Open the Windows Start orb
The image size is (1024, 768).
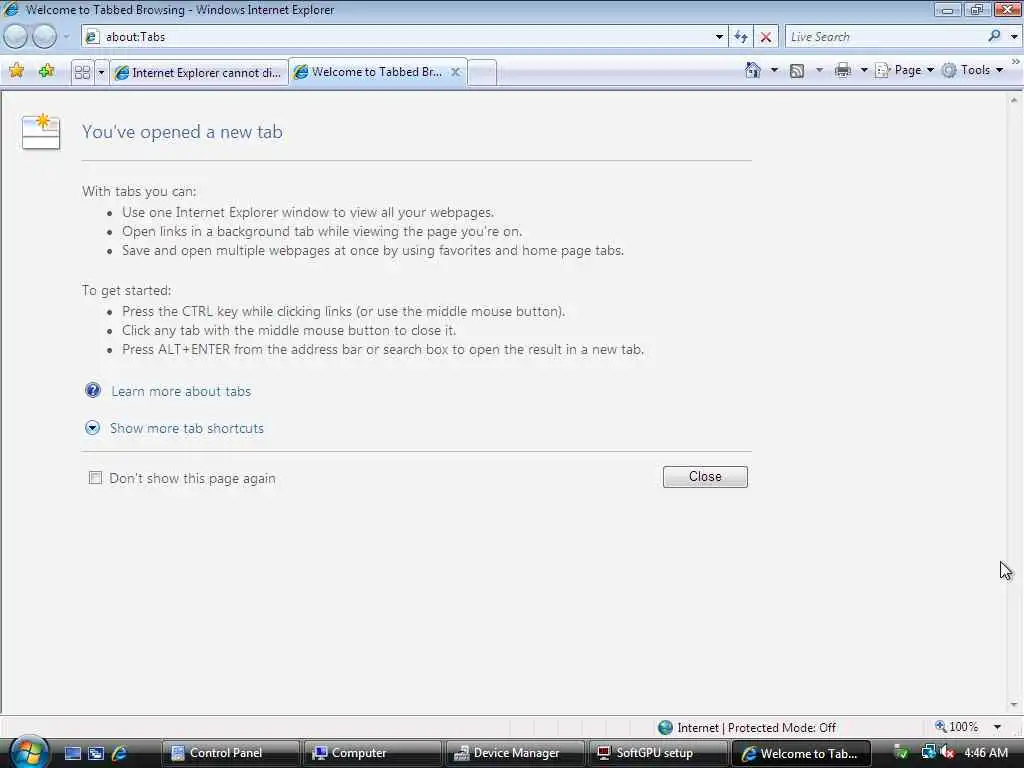[x=27, y=752]
